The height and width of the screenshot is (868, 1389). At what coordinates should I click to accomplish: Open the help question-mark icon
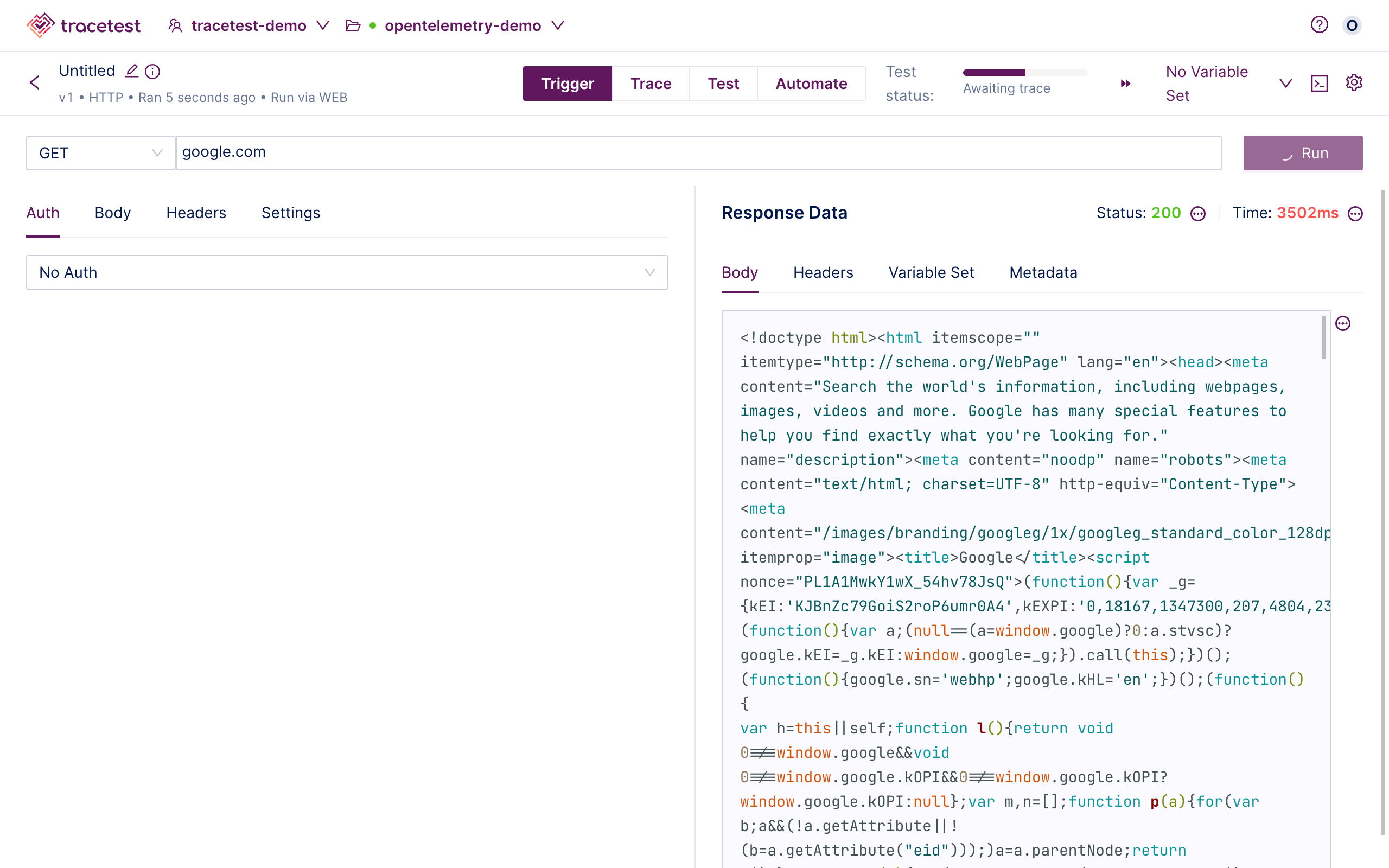(1319, 25)
